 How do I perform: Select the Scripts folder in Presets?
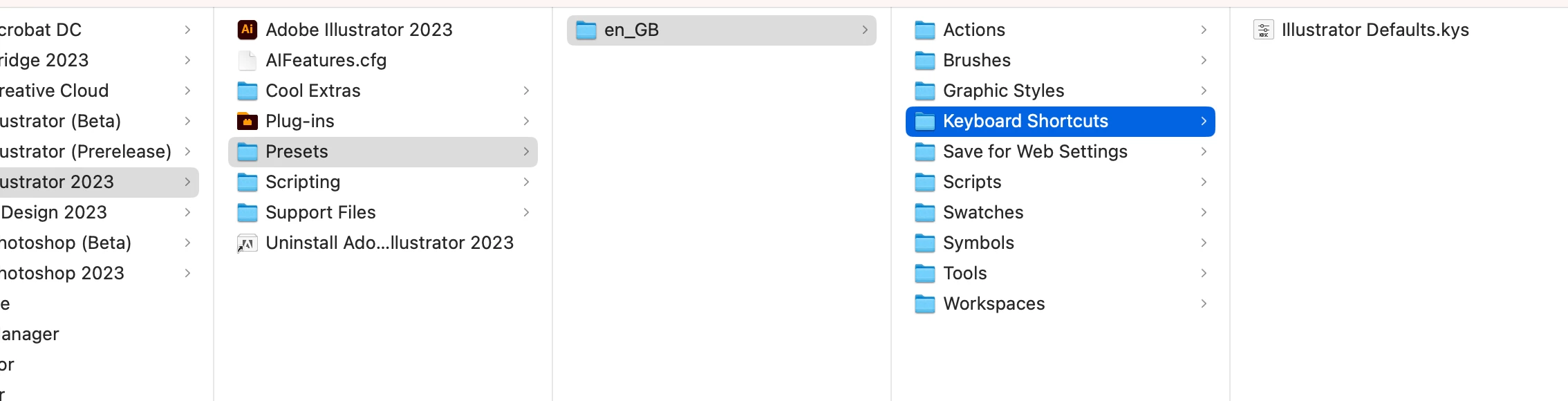(x=1061, y=182)
